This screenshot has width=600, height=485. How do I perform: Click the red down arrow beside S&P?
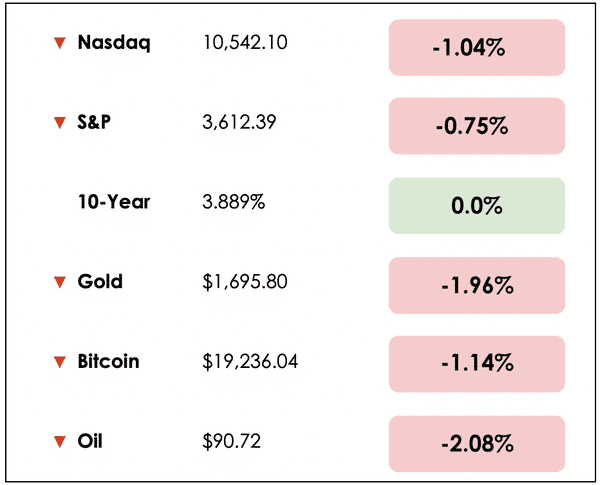tap(60, 122)
